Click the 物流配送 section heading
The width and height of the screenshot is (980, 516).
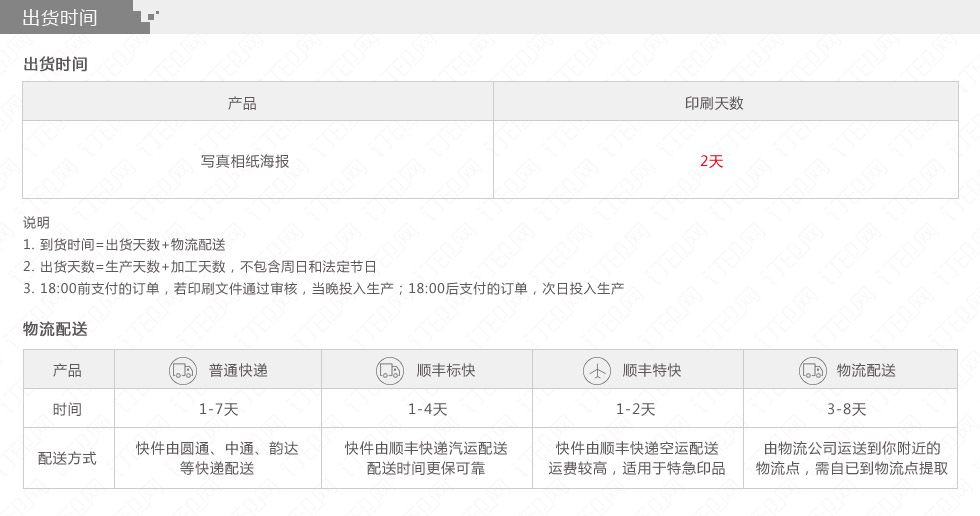55,329
